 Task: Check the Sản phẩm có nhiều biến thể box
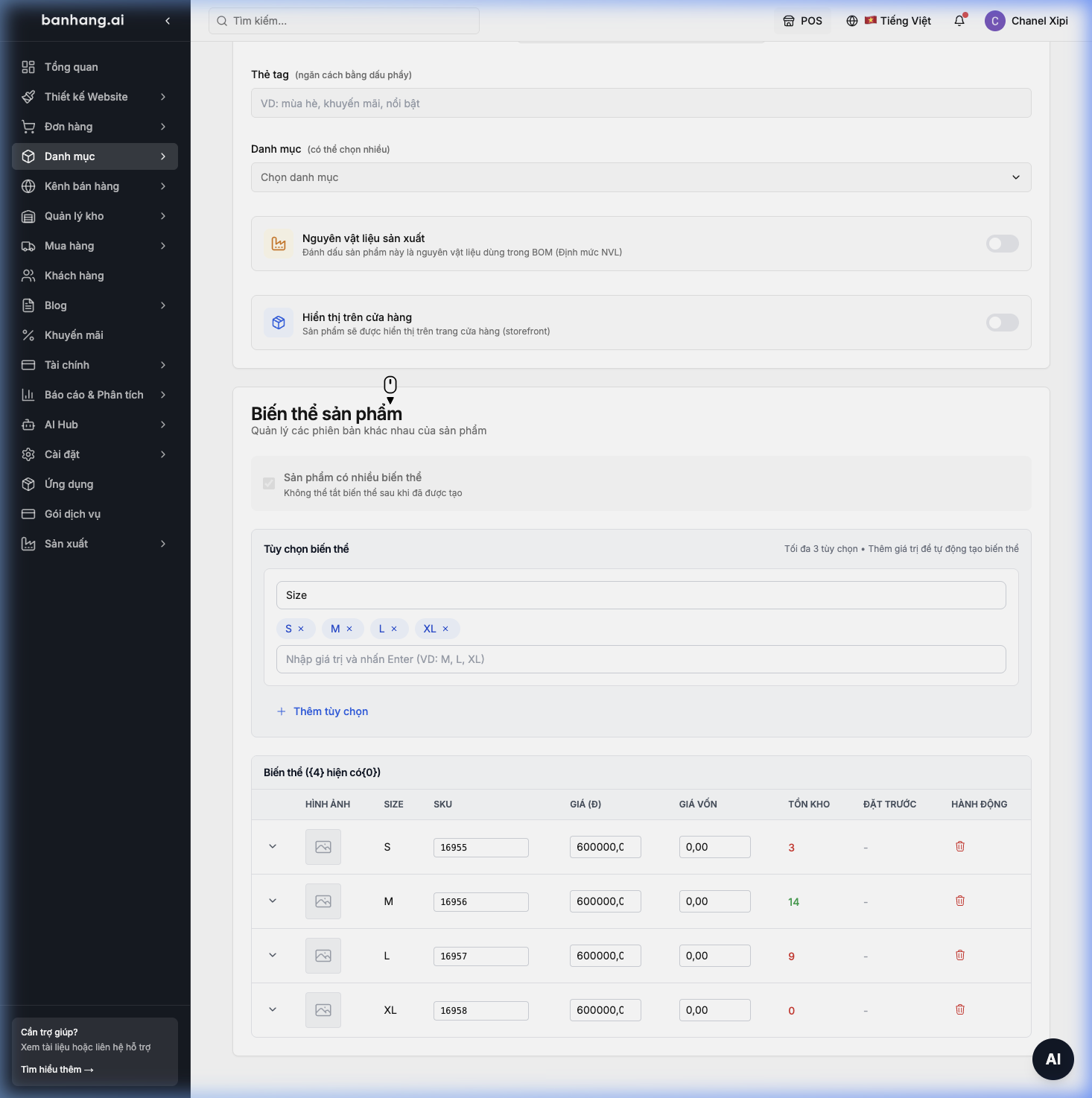click(x=269, y=483)
